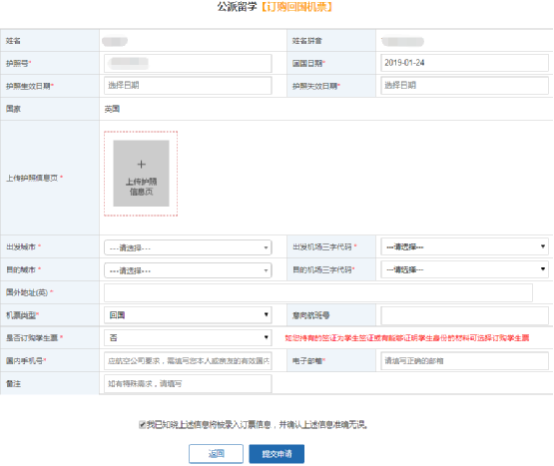Screen dimensions: 554x466
Task: Expand the 出发机场三字代码 dropdown
Action: pos(464,247)
